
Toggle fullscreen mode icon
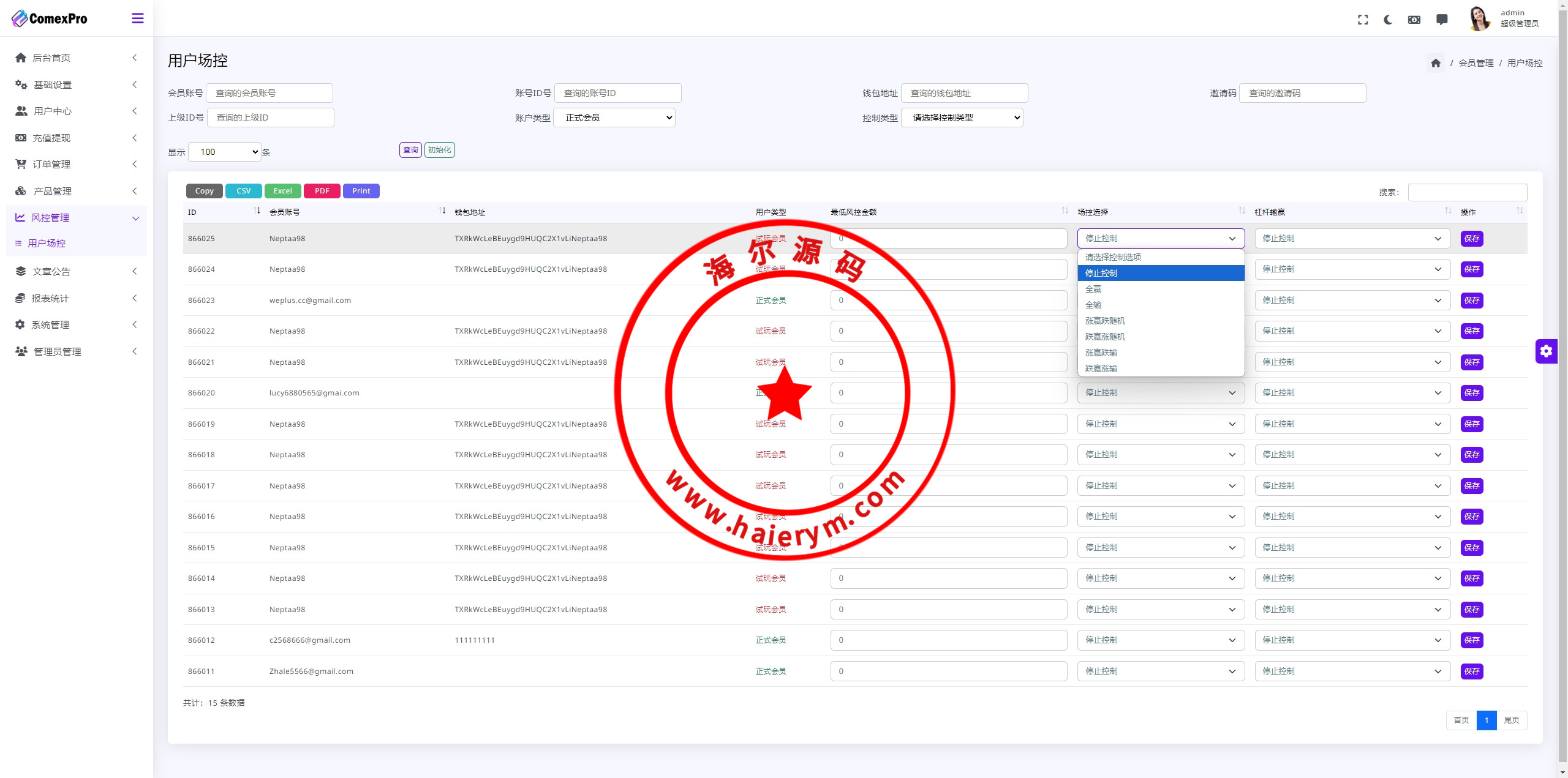click(x=1363, y=20)
